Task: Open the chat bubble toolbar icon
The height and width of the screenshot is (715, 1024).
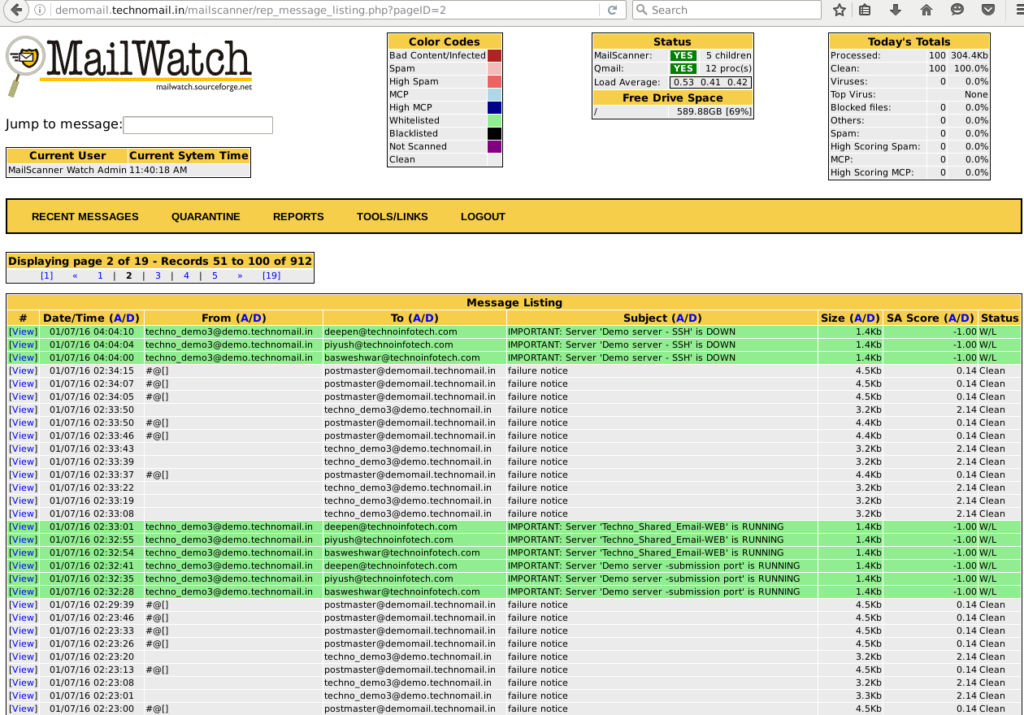Action: (957, 10)
